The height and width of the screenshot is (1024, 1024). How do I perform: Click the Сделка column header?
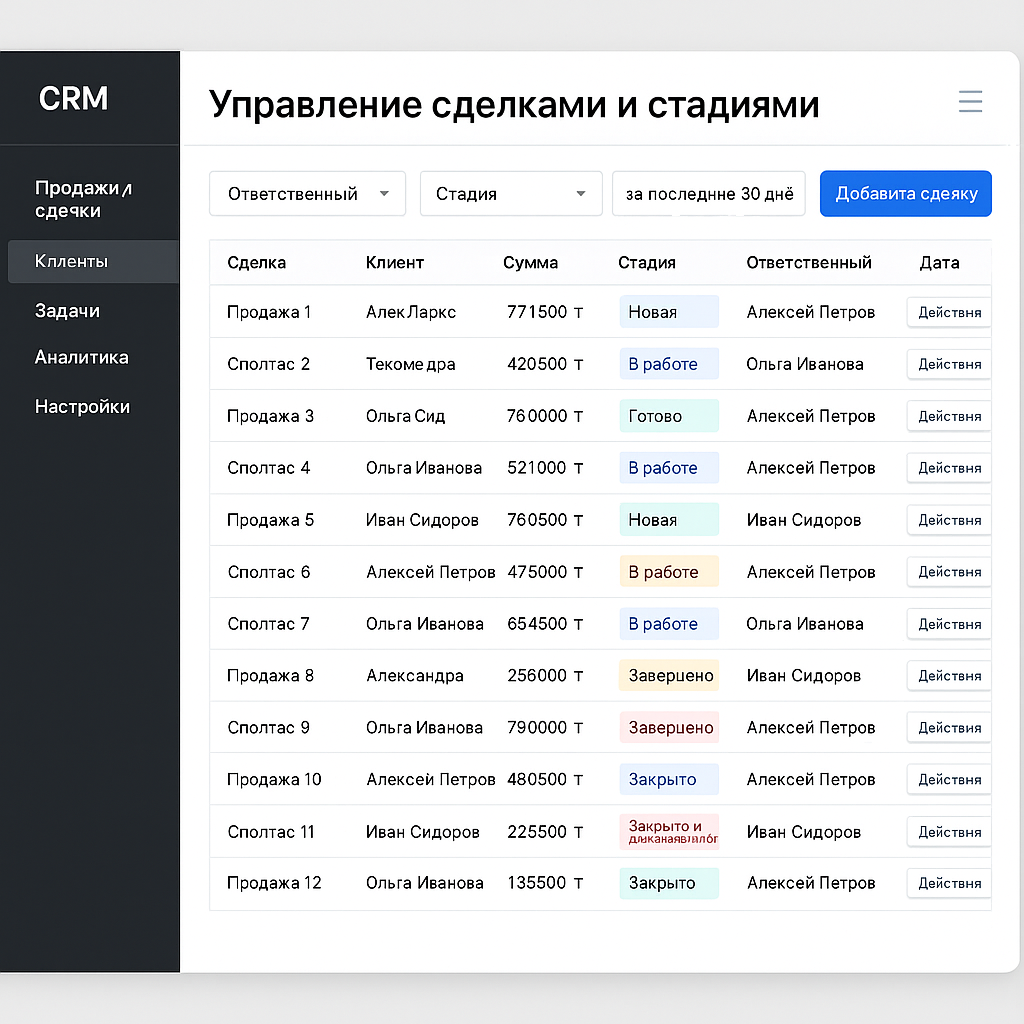point(257,263)
